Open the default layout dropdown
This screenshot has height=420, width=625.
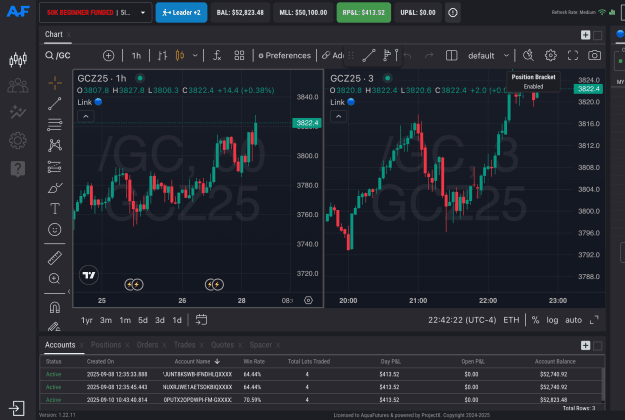click(x=489, y=55)
